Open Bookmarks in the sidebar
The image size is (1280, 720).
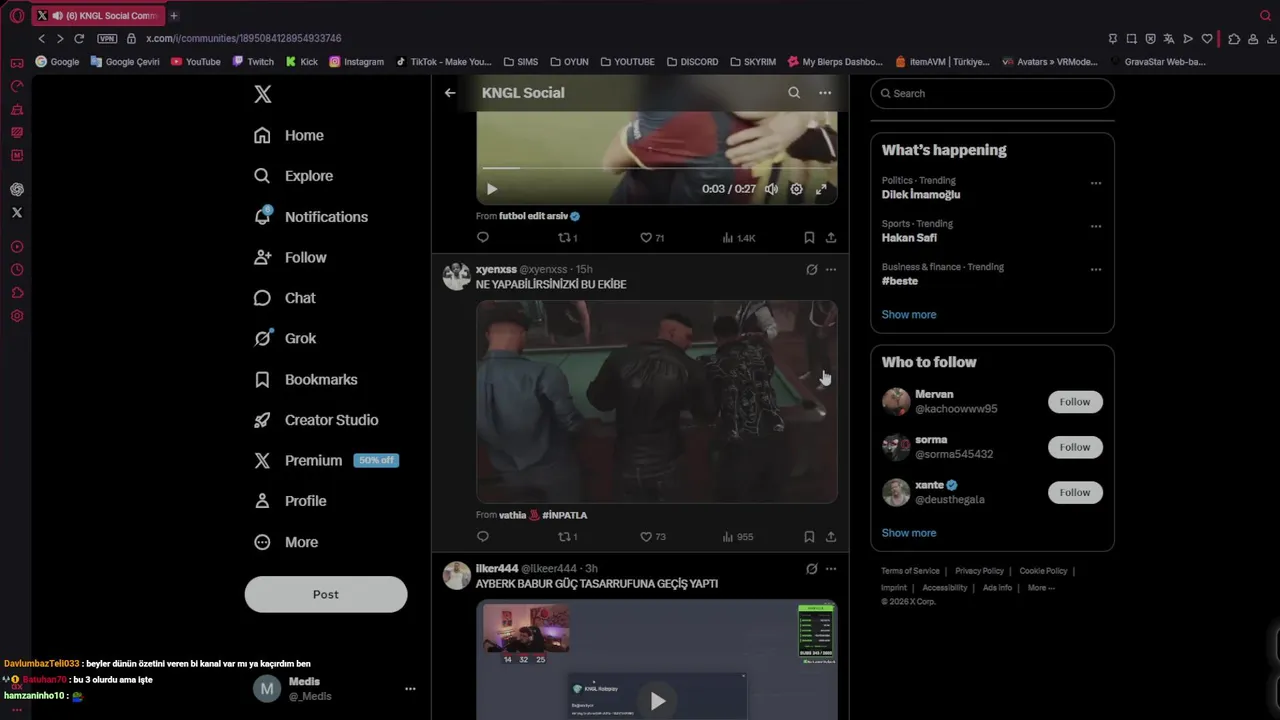306,379
